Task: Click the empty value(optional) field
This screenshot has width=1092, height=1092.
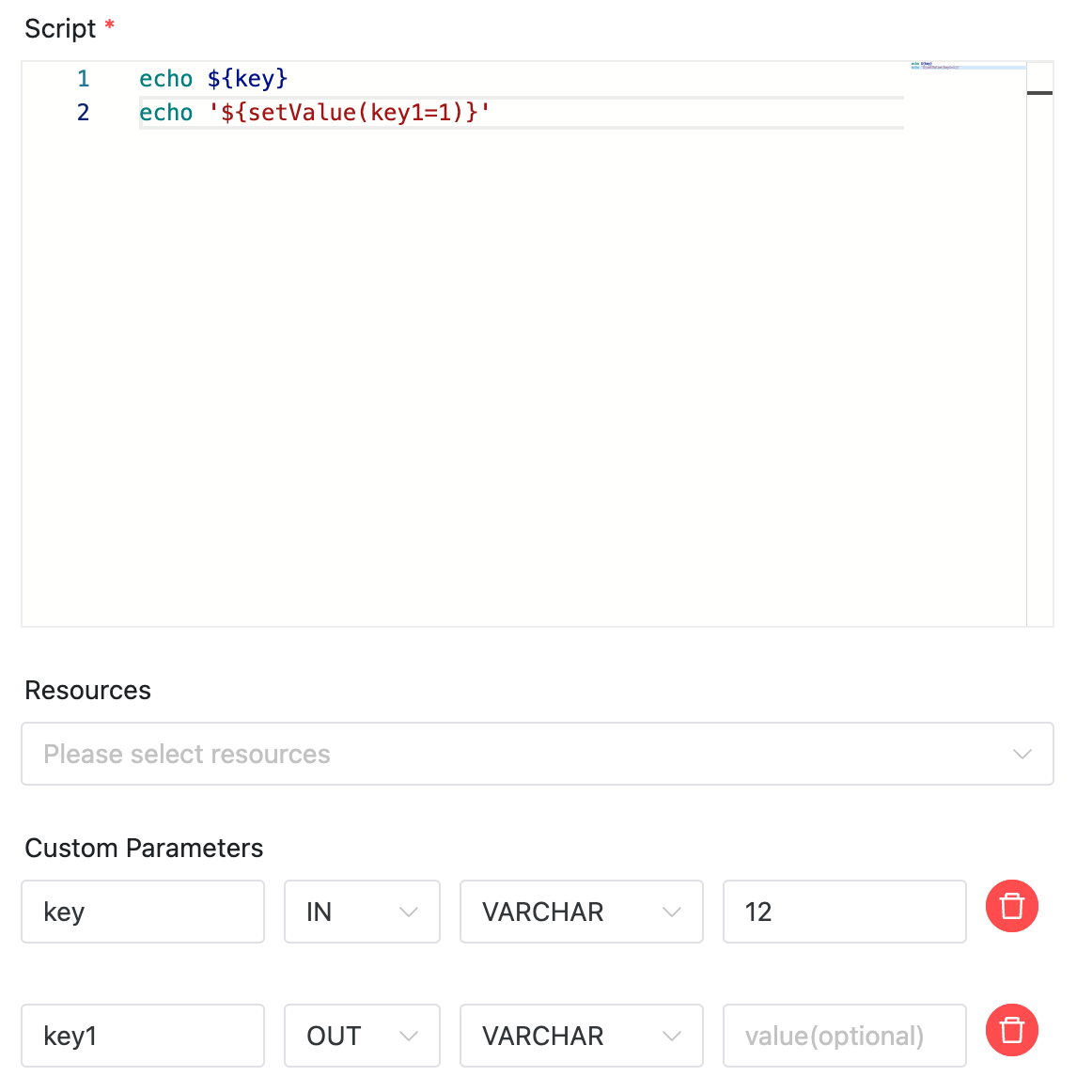Action: point(843,1036)
